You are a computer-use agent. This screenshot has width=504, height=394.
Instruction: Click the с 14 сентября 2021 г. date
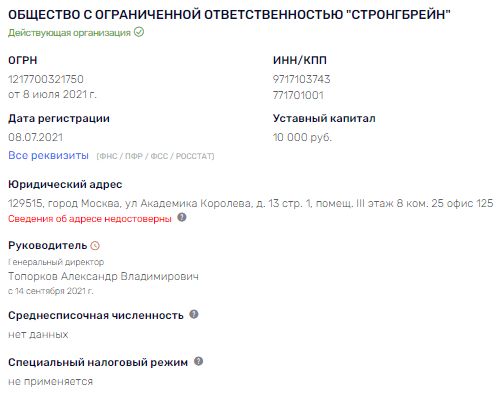[51, 291]
